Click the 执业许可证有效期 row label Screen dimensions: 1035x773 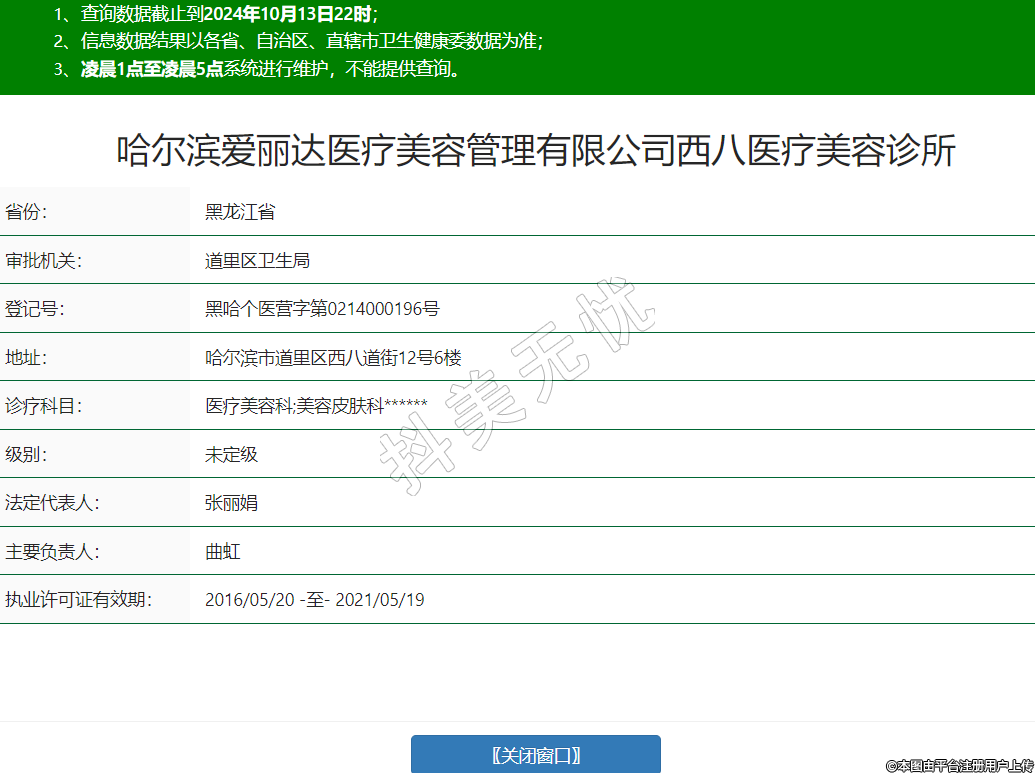tap(78, 600)
